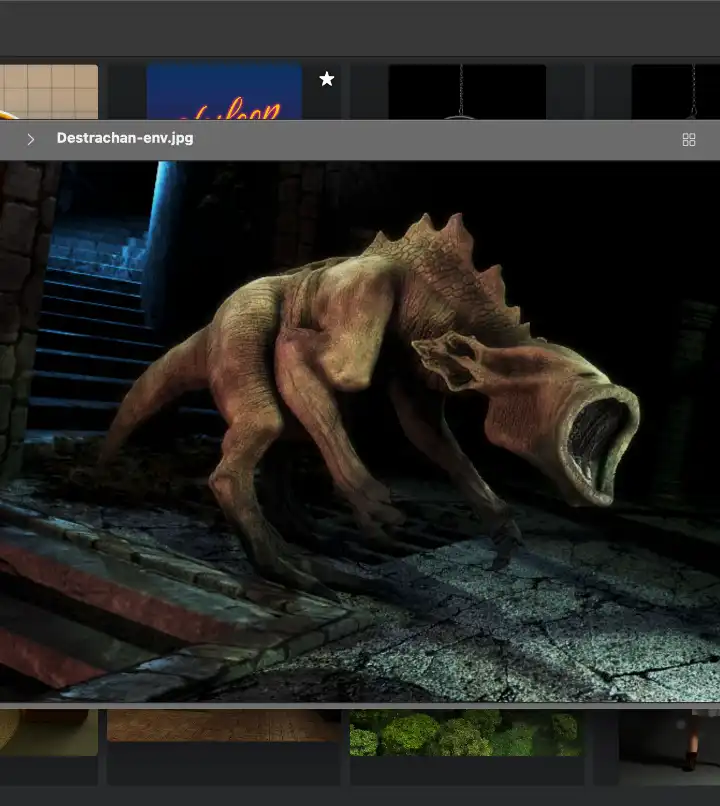Open the green trees thumbnail

click(466, 732)
